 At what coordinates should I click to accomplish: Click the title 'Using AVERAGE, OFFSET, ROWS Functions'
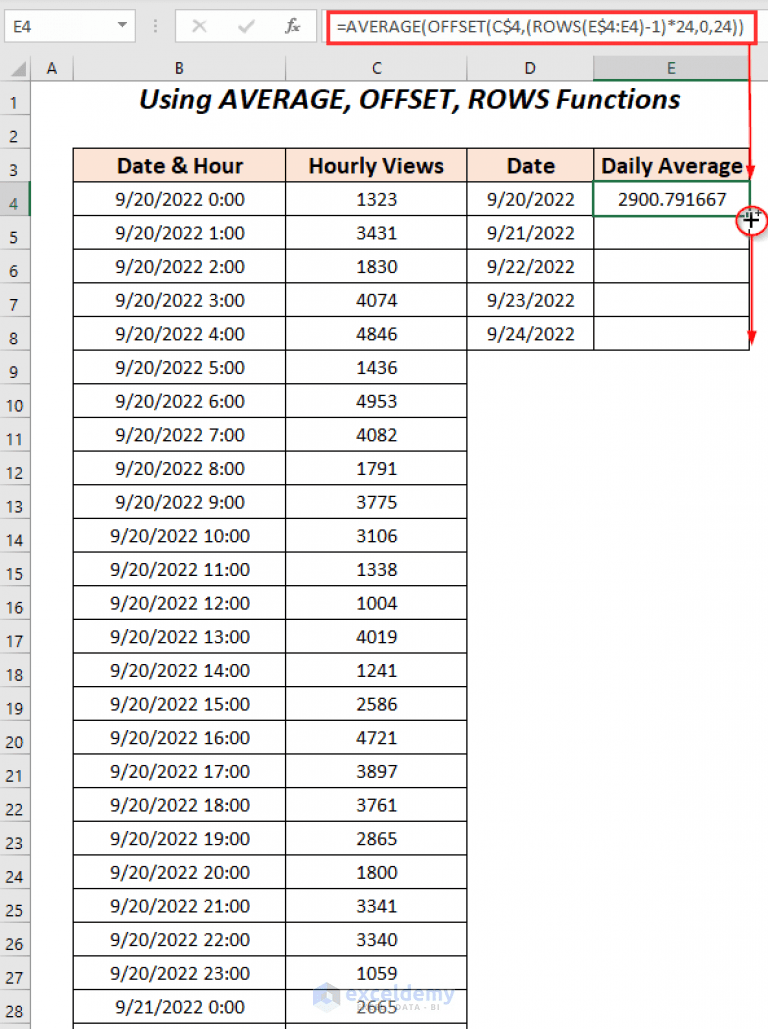(x=410, y=100)
